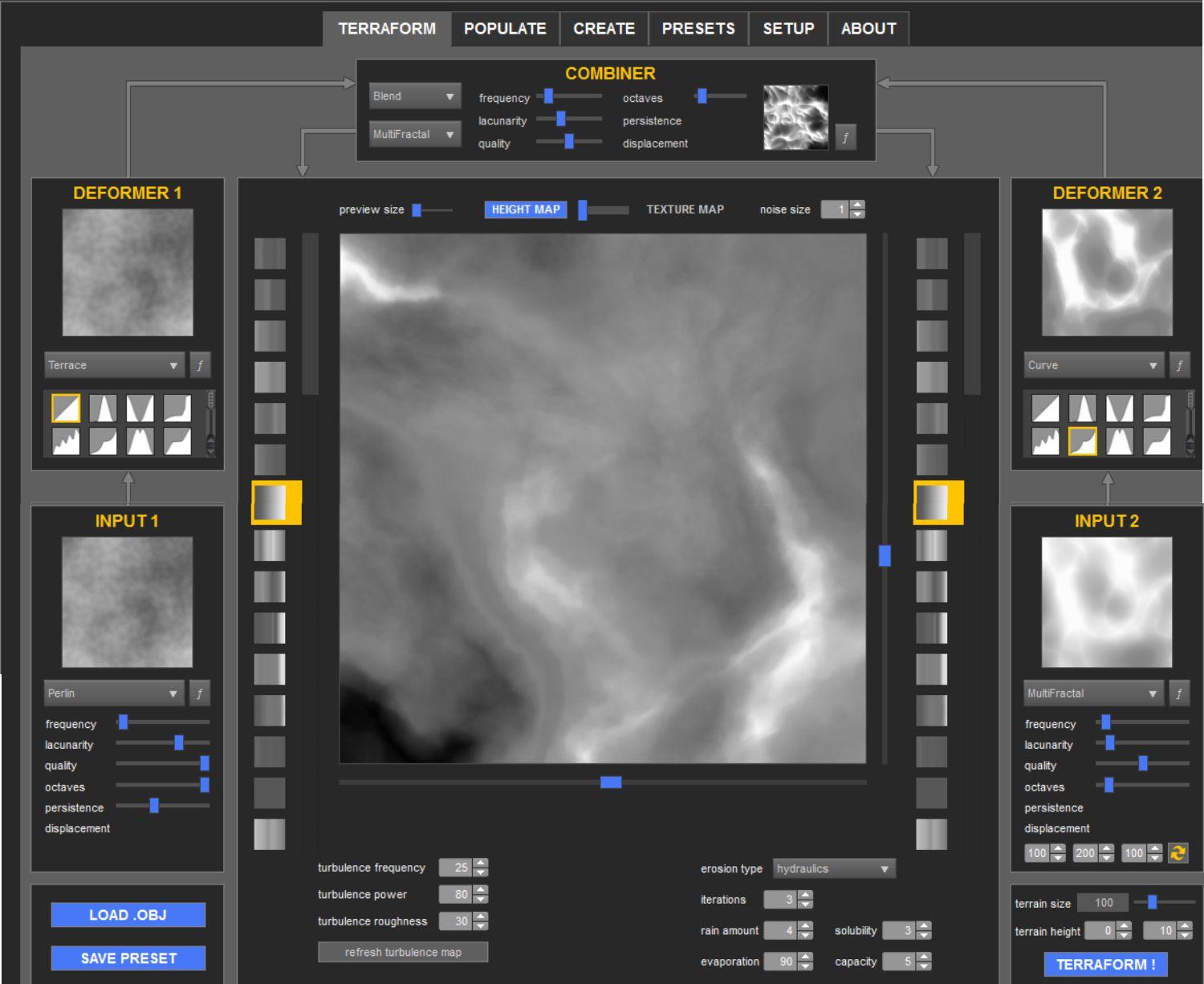Image resolution: width=1204 pixels, height=984 pixels.
Task: Open the erosion type hydraulics dropdown
Action: 834,868
